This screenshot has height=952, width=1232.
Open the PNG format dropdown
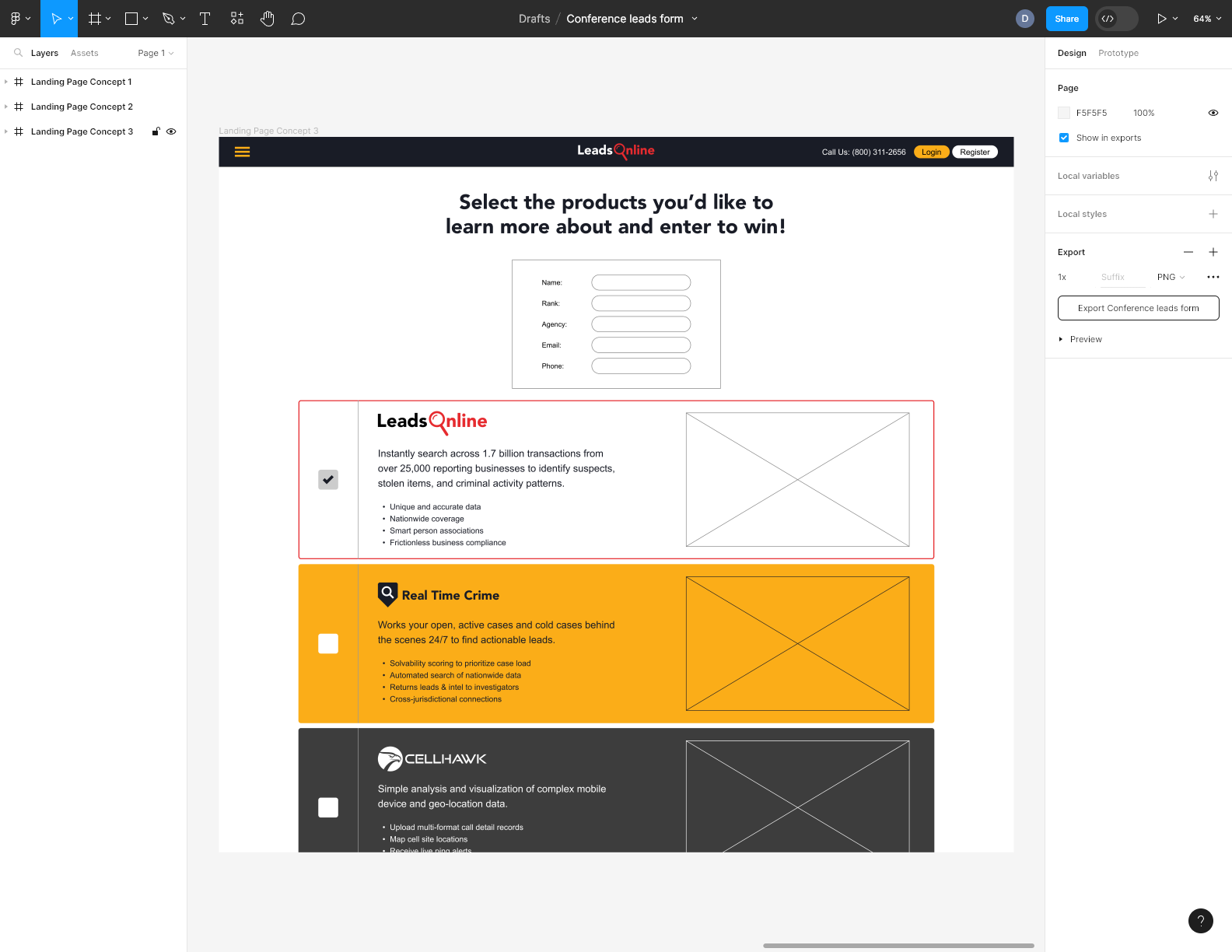click(1171, 277)
